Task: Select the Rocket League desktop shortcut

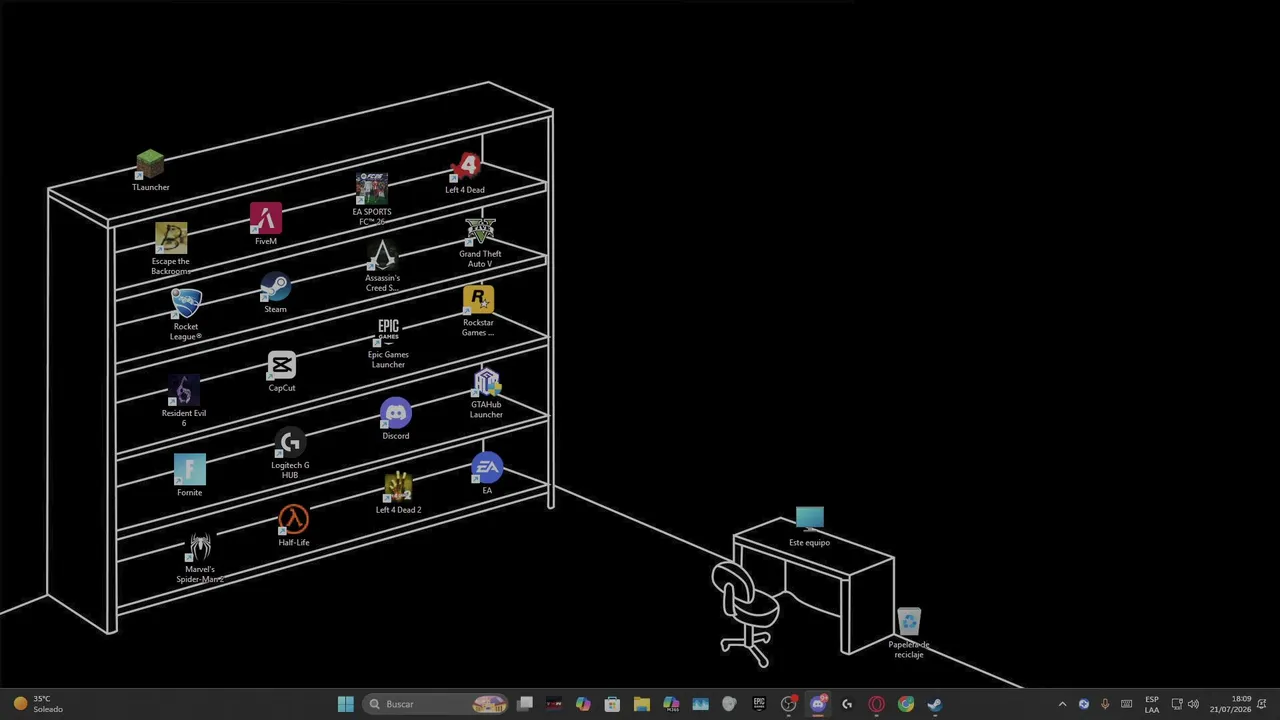Action: pyautogui.click(x=186, y=314)
